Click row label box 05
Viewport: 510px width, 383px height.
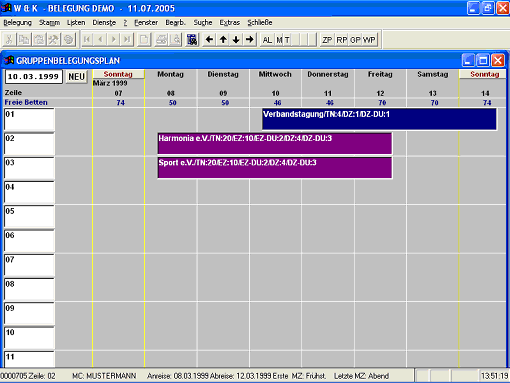[x=29, y=216]
